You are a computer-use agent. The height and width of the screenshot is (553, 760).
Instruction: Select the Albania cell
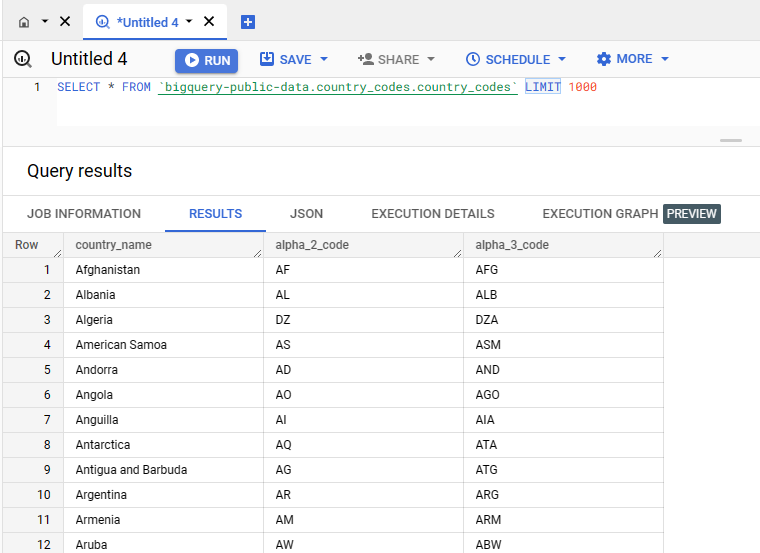[164, 295]
